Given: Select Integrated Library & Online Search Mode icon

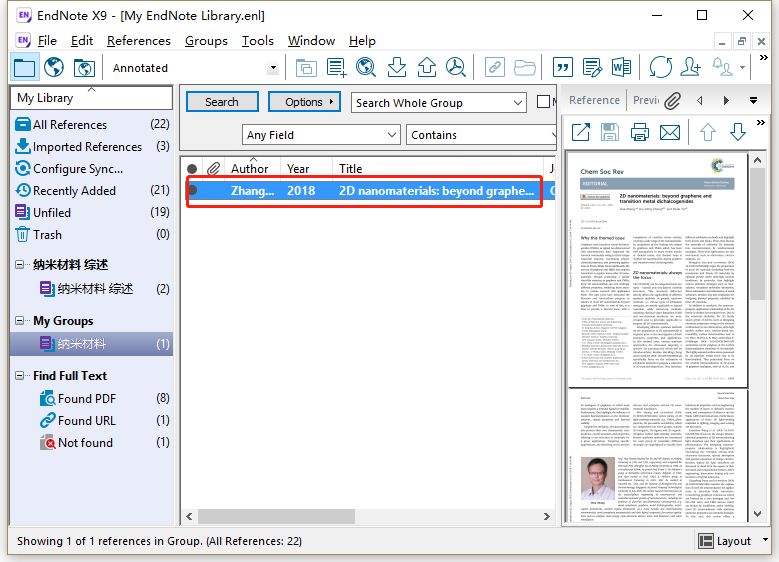Looking at the screenshot, I should tap(84, 68).
